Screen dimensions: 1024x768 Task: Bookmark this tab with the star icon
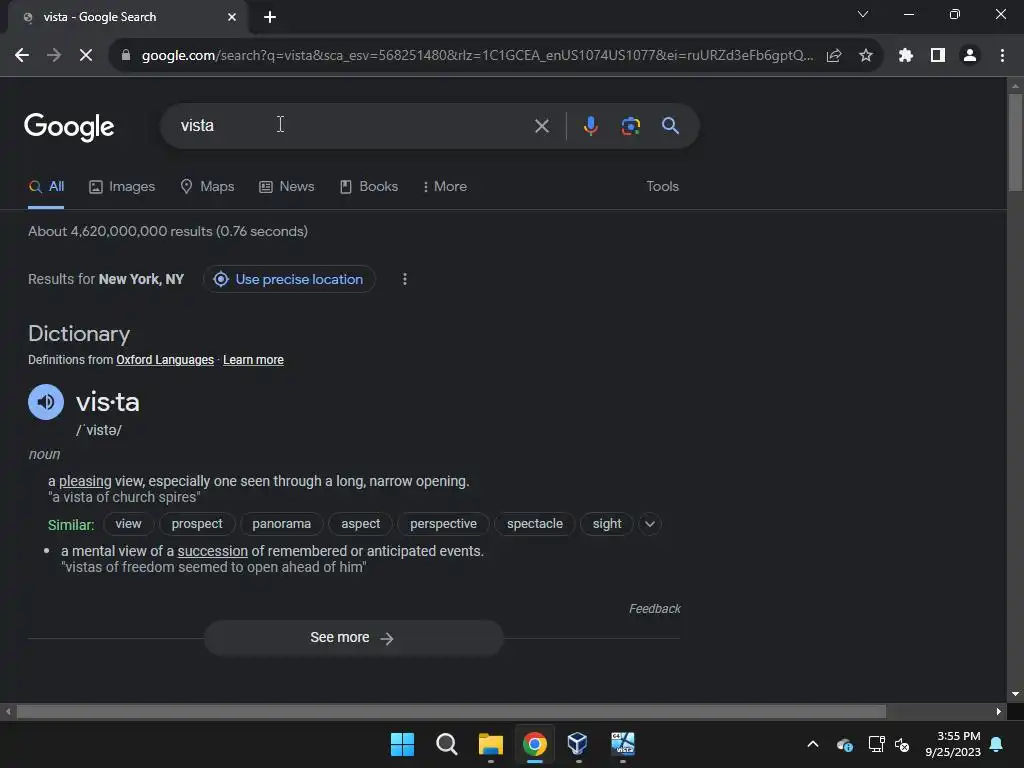click(866, 56)
